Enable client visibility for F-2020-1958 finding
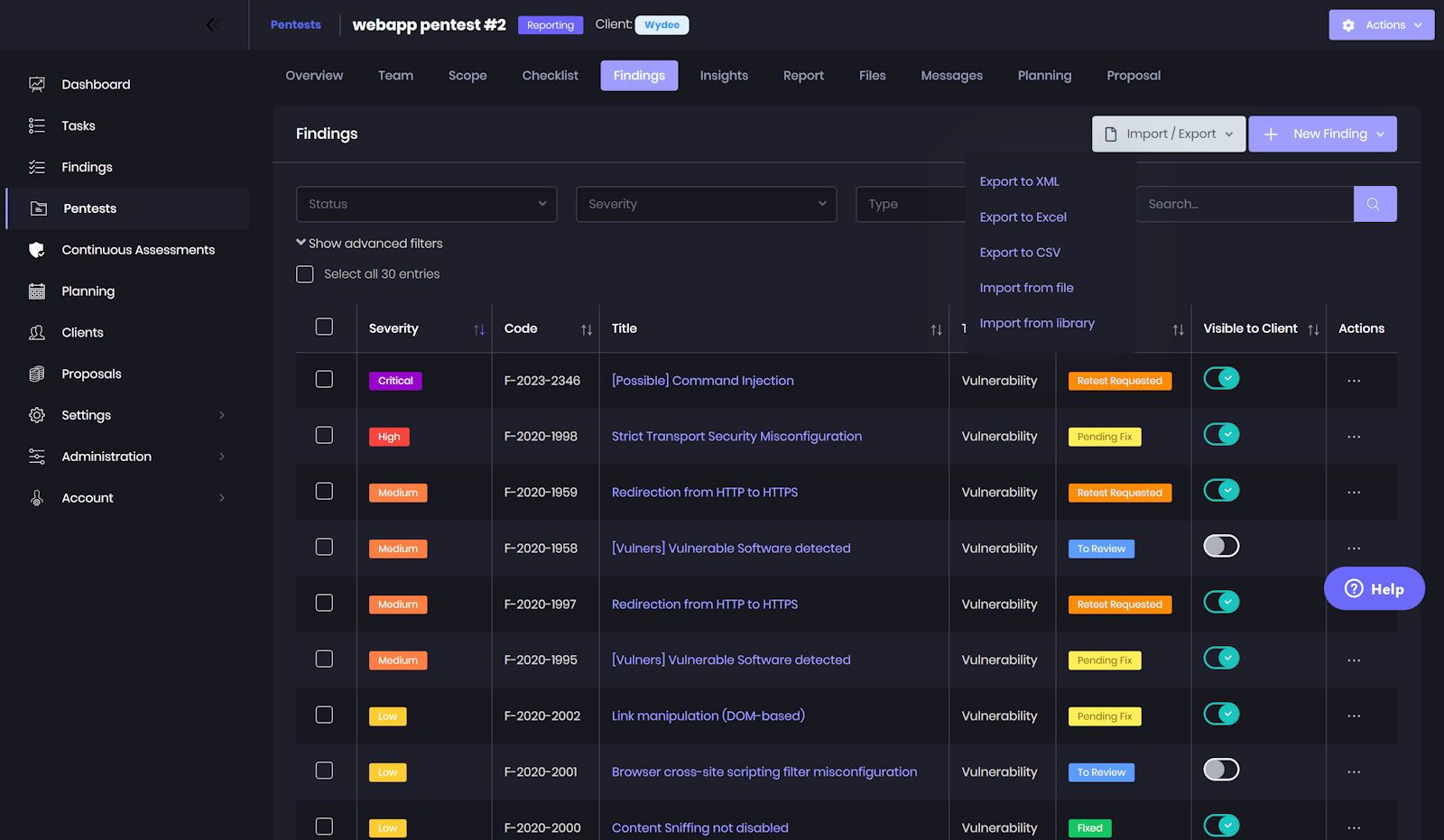This screenshot has height=840, width=1444. (1221, 547)
